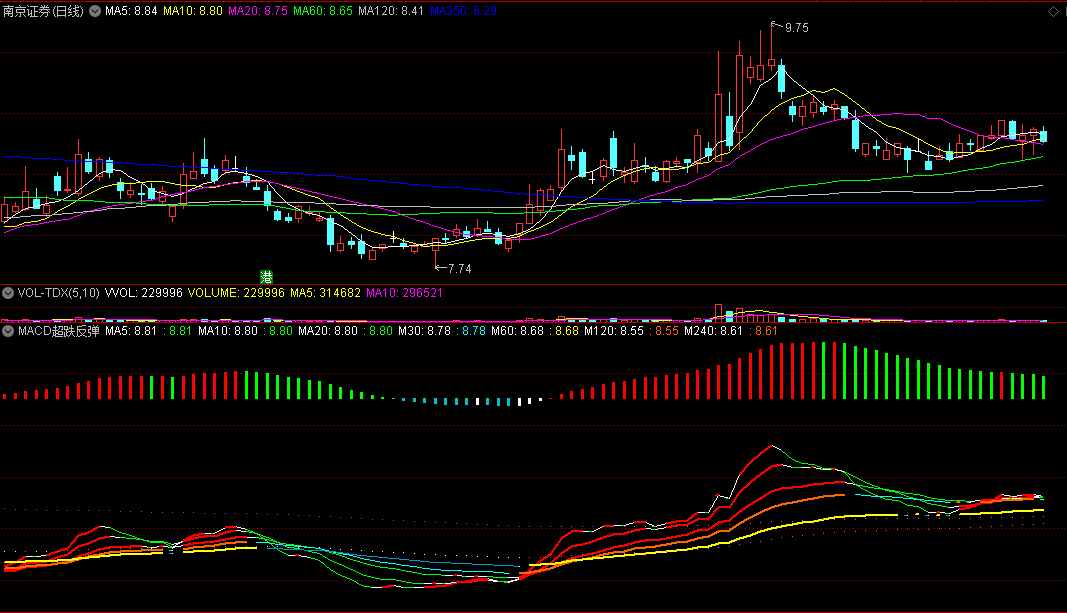The height and width of the screenshot is (613, 1067).
Task: Select the 南京证券(日线) chart title
Action: coord(43,11)
